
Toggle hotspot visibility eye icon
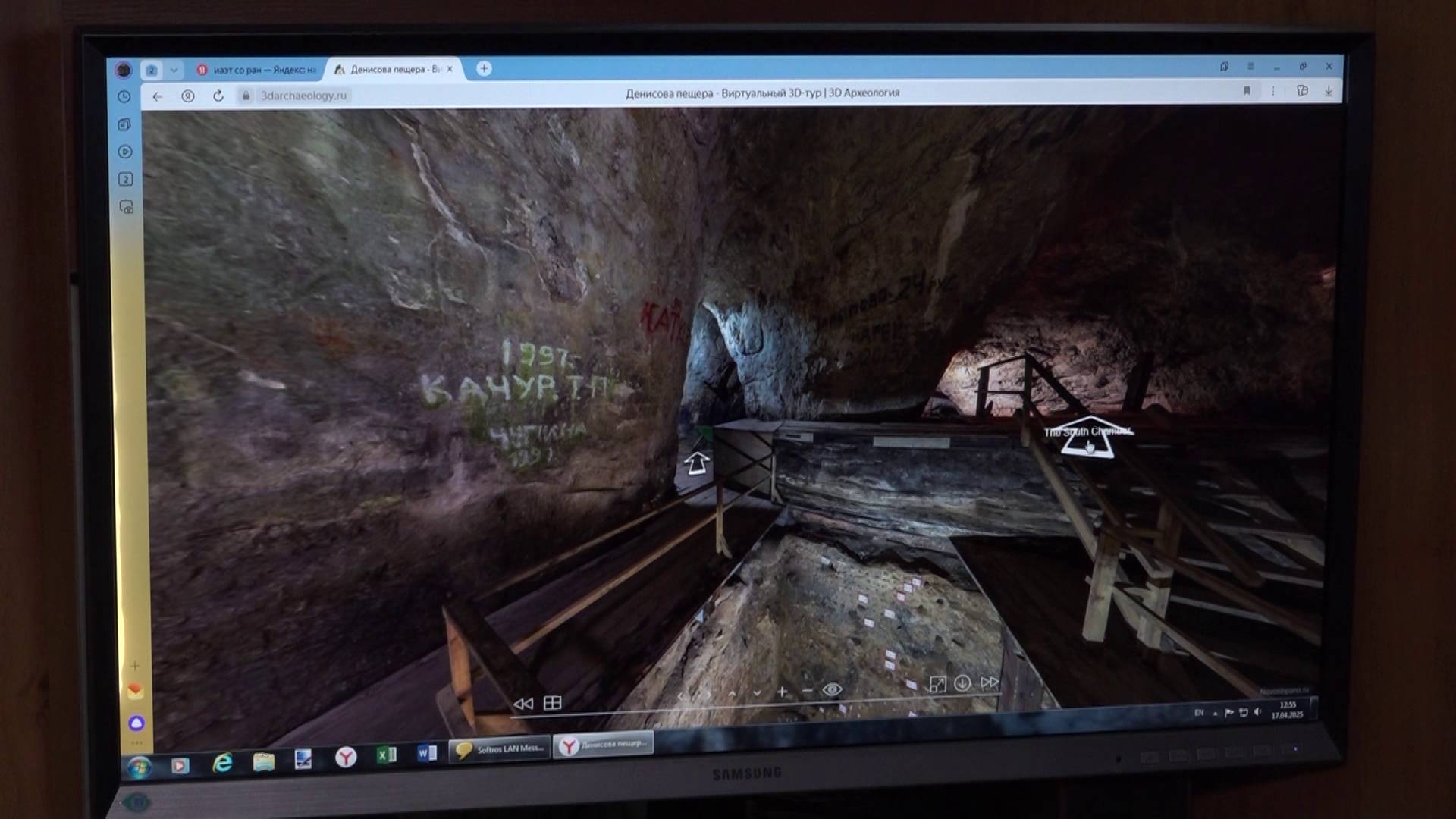tap(832, 690)
